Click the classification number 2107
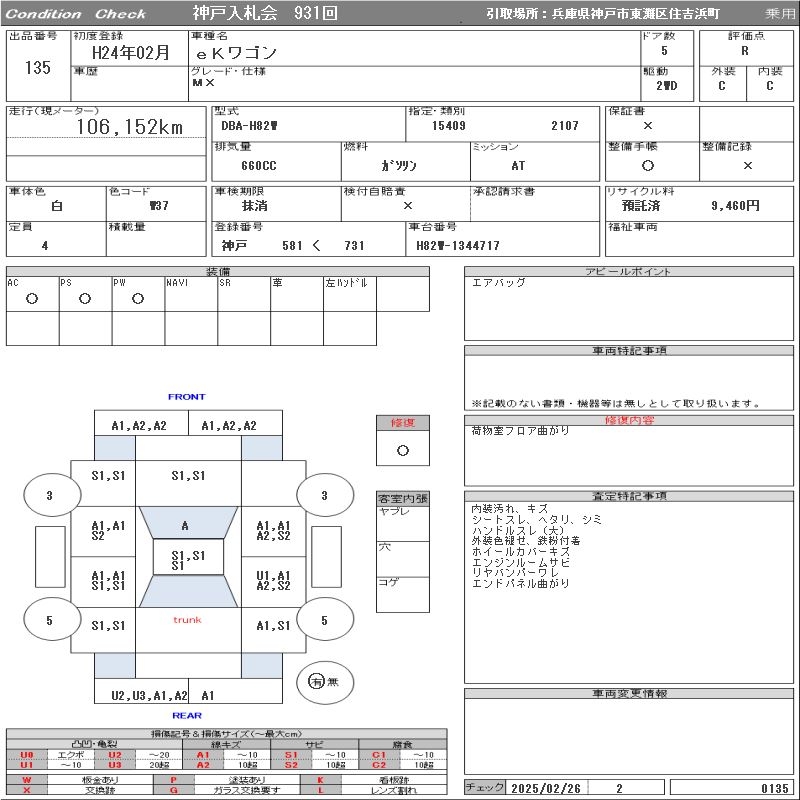 (565, 126)
